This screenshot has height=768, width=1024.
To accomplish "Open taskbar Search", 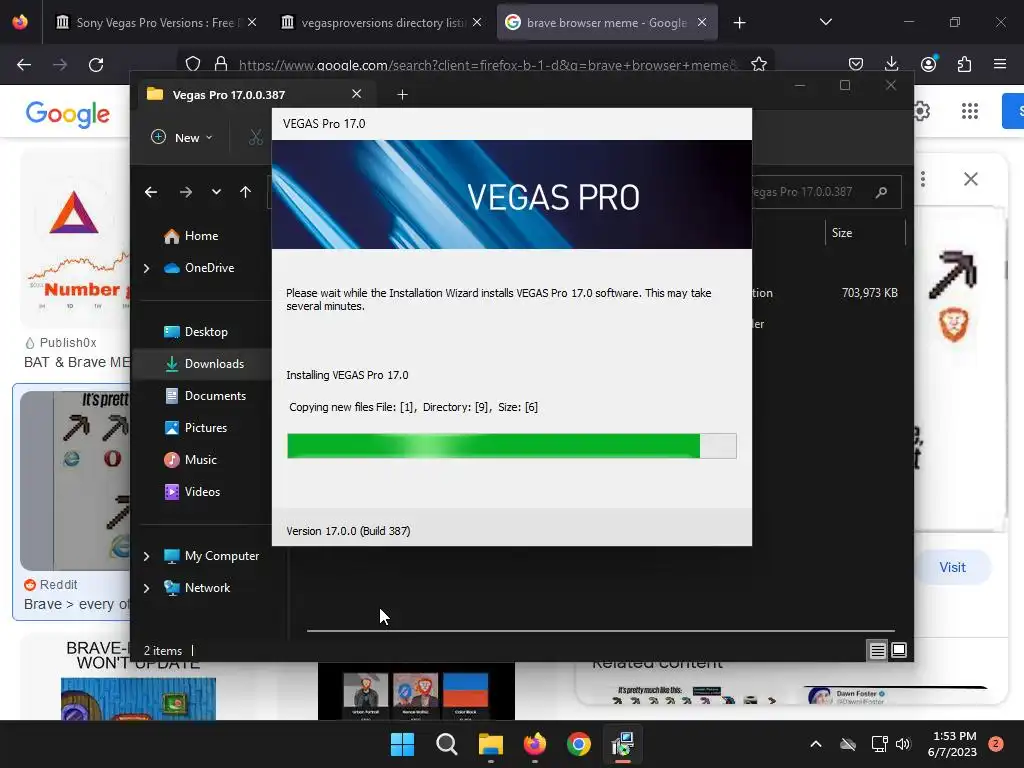I will point(447,744).
